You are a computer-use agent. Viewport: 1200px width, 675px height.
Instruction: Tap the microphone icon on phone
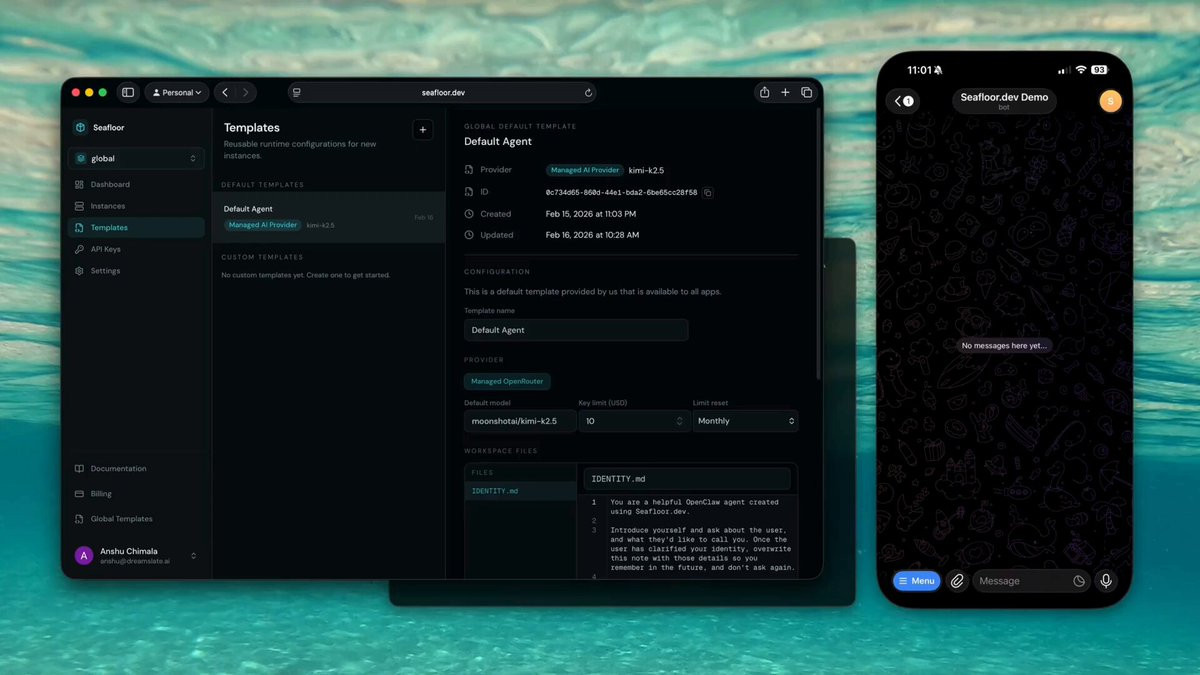[x=1106, y=581]
